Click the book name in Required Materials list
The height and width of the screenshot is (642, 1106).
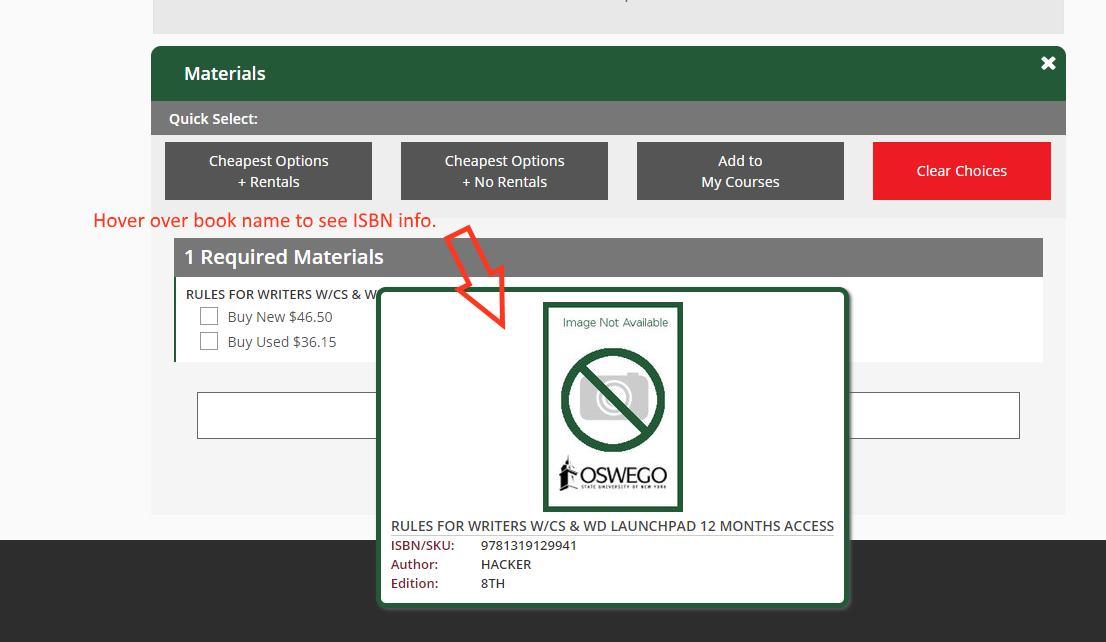[280, 294]
